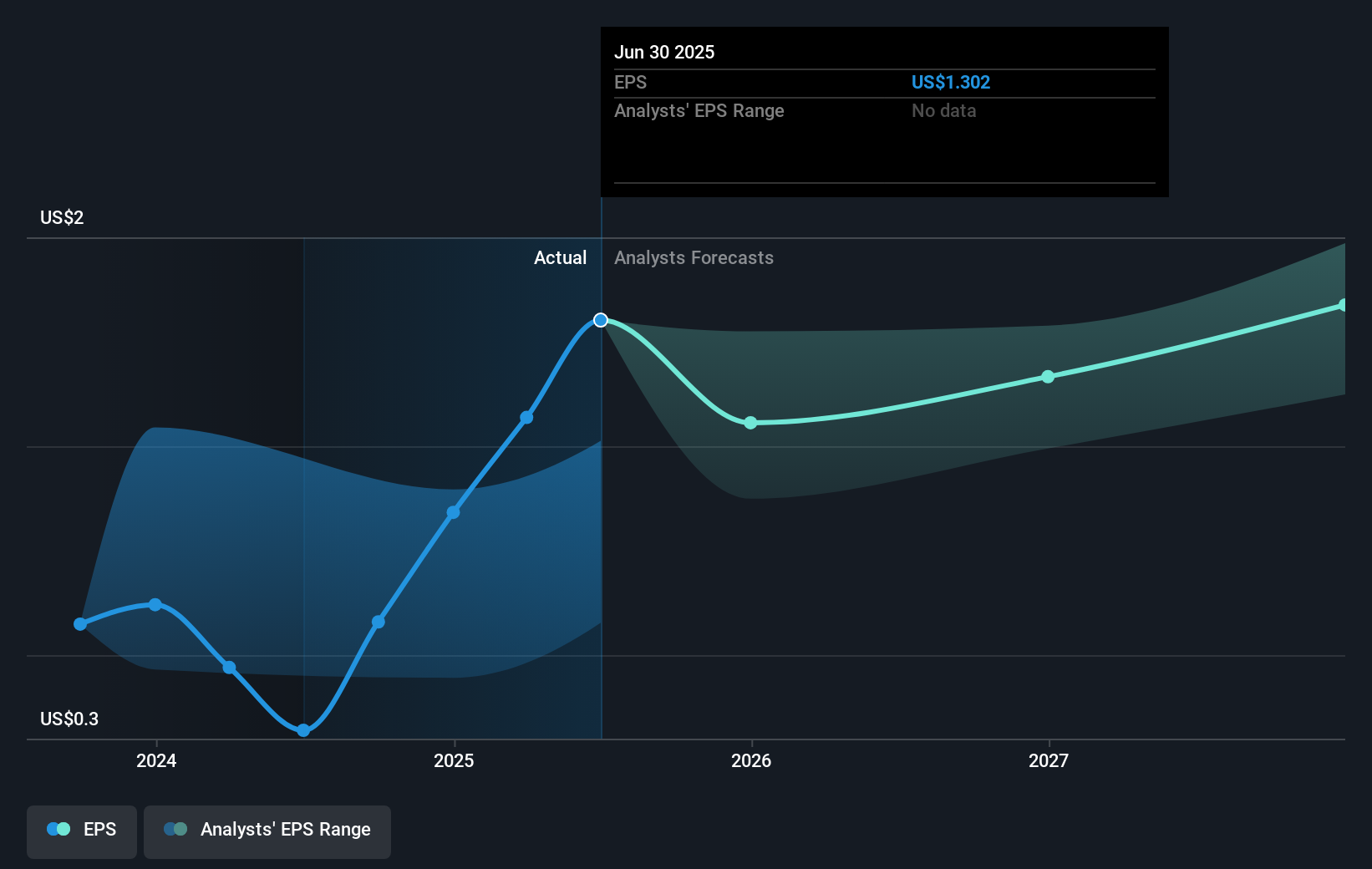Switch to the Actual section label

click(560, 258)
